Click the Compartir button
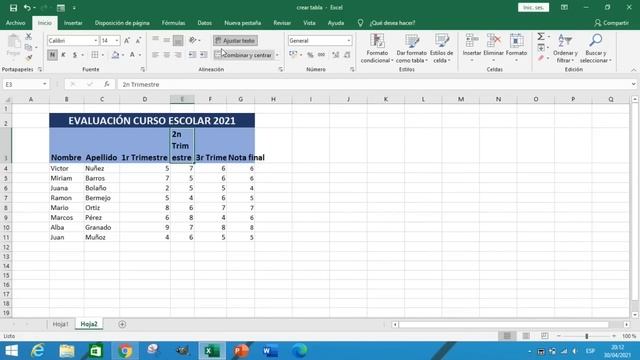The image size is (640, 360). coord(611,23)
